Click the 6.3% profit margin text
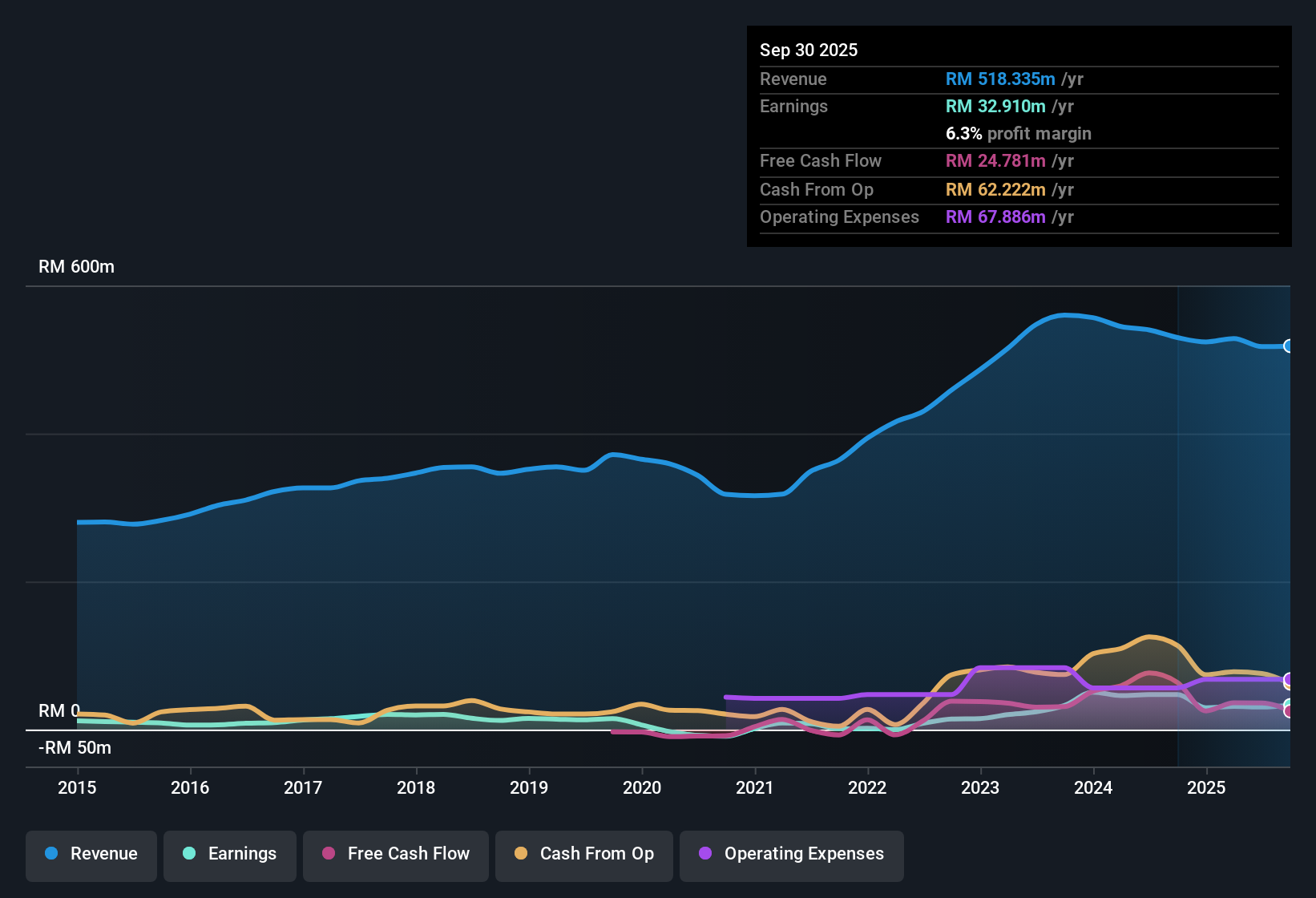Image resolution: width=1316 pixels, height=898 pixels. pos(1018,134)
